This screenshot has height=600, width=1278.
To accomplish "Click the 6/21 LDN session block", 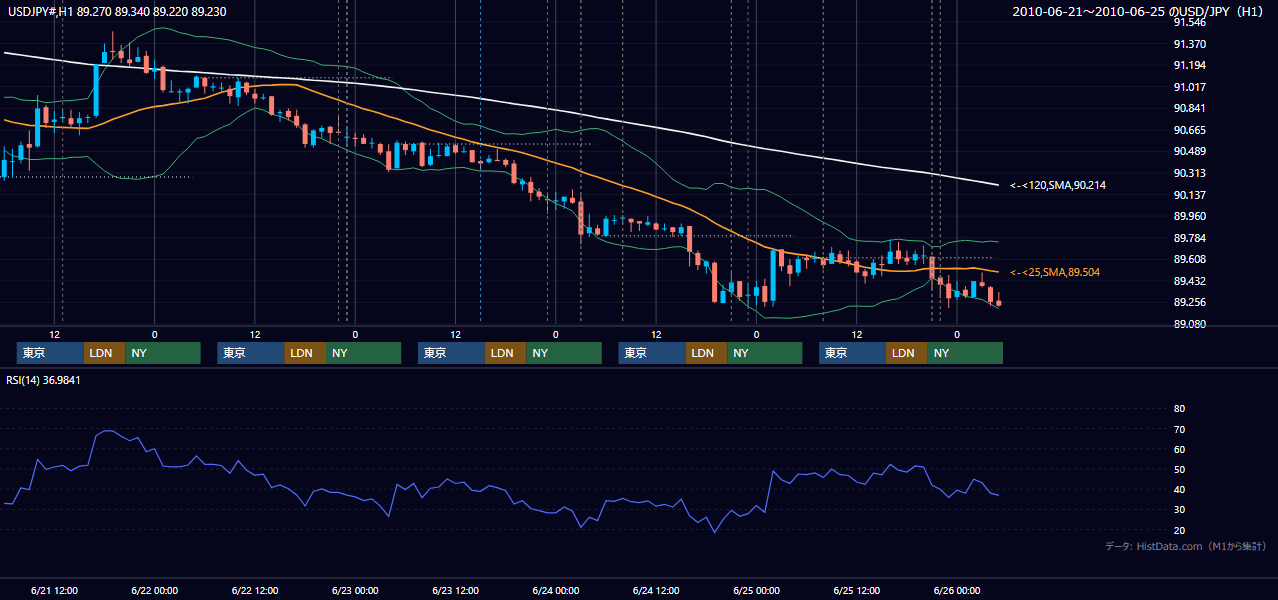I will [104, 353].
